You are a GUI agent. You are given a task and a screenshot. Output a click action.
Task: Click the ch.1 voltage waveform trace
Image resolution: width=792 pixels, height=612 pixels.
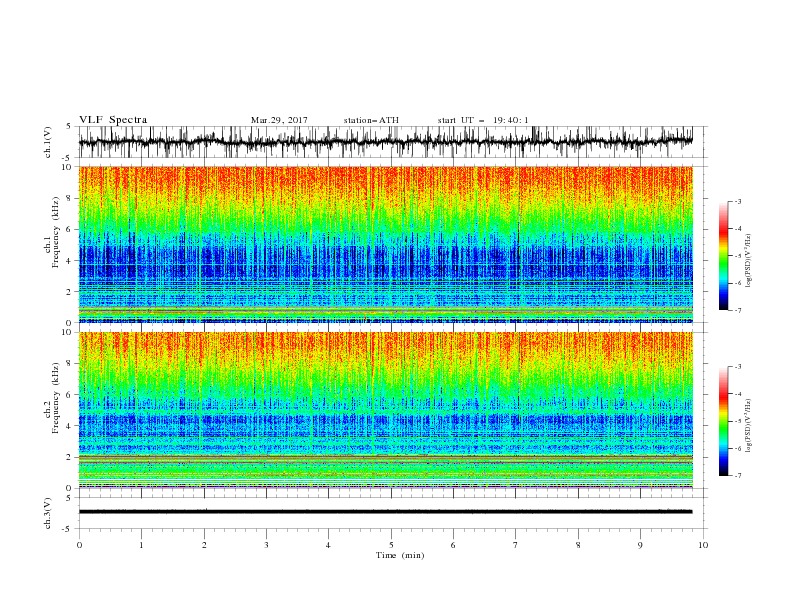pos(385,141)
